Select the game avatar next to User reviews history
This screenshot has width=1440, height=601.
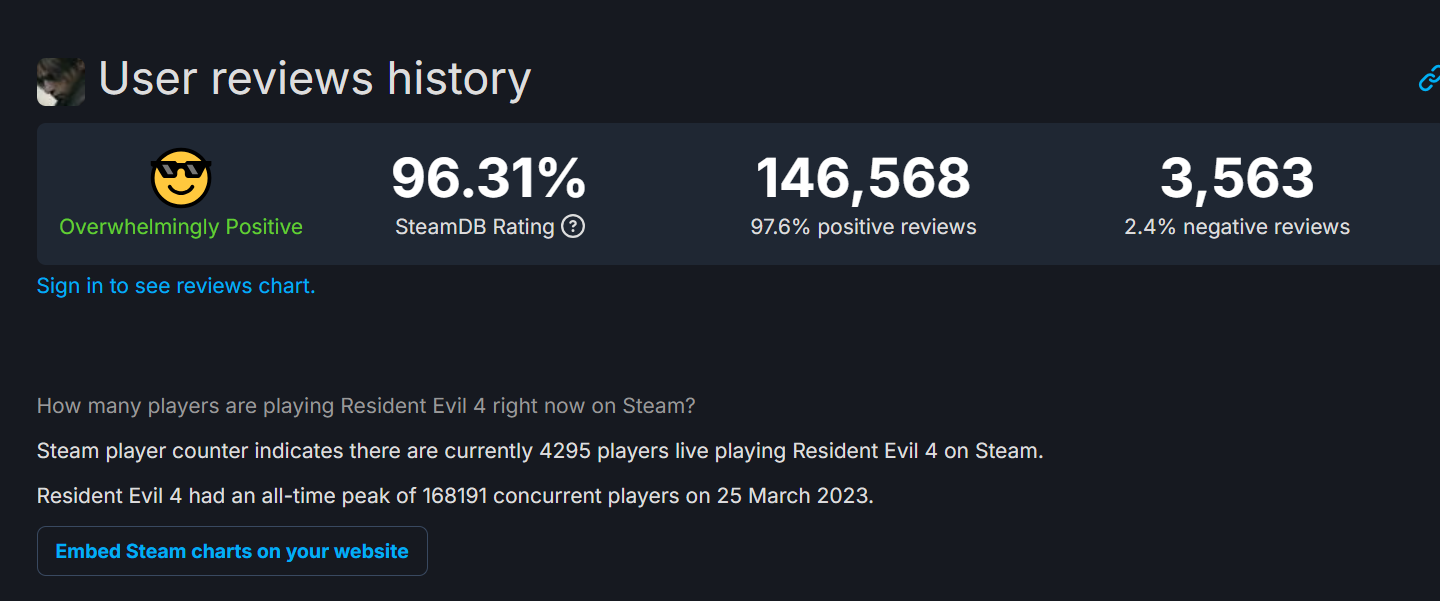coord(60,81)
